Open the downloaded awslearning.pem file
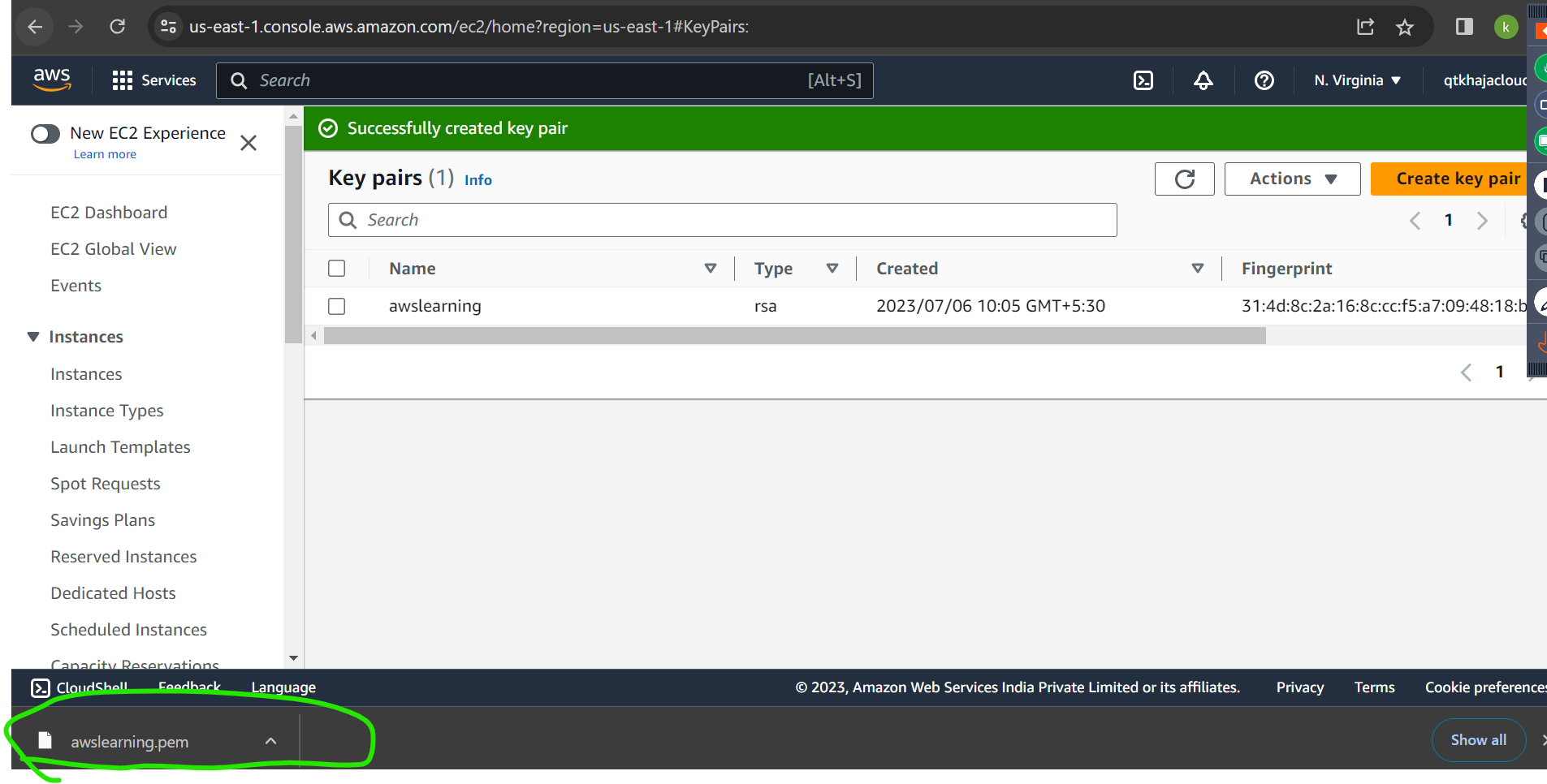The width and height of the screenshot is (1547, 784). point(130,742)
